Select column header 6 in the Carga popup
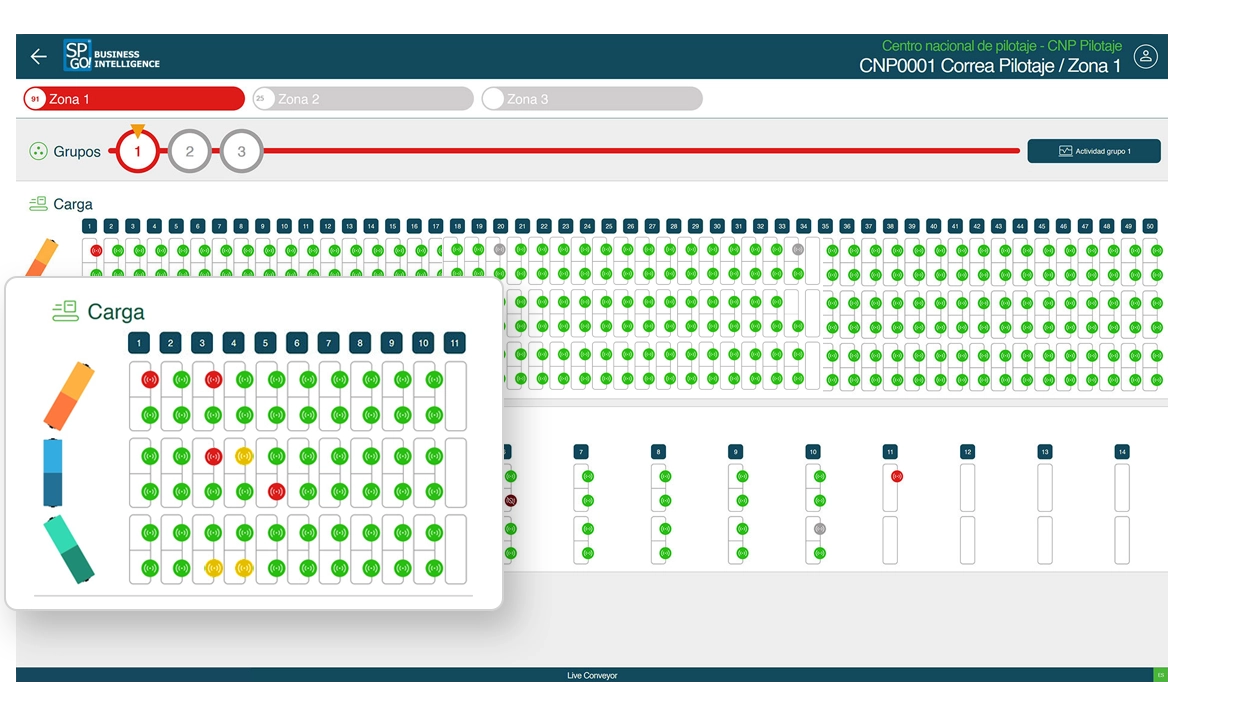 coord(296,343)
